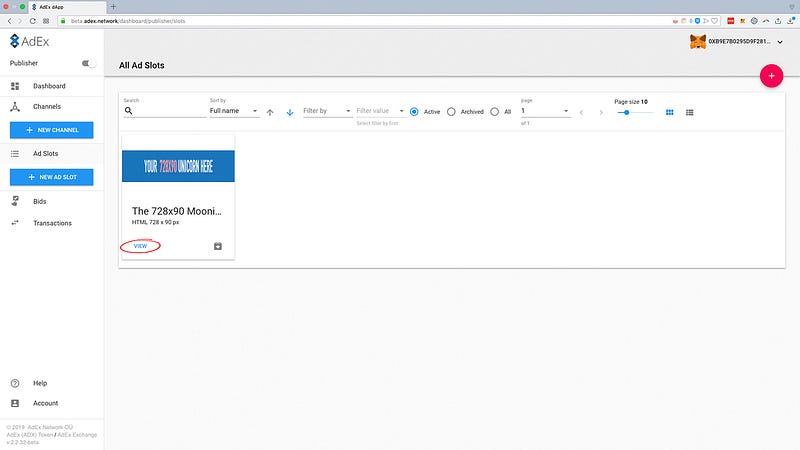Switch to the AdEx dApp browser tab

[66, 7]
